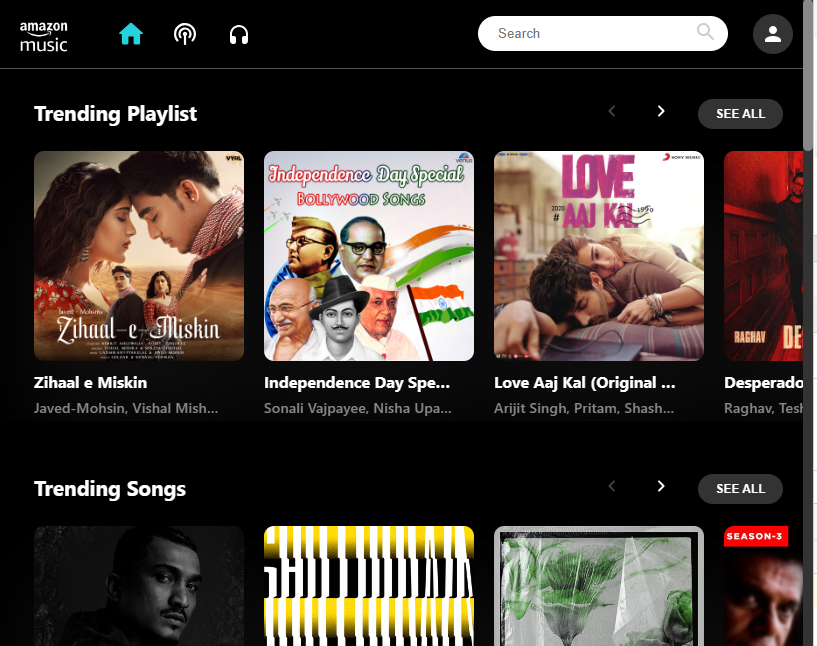Open the user profile icon
This screenshot has width=817, height=646.
click(x=773, y=34)
